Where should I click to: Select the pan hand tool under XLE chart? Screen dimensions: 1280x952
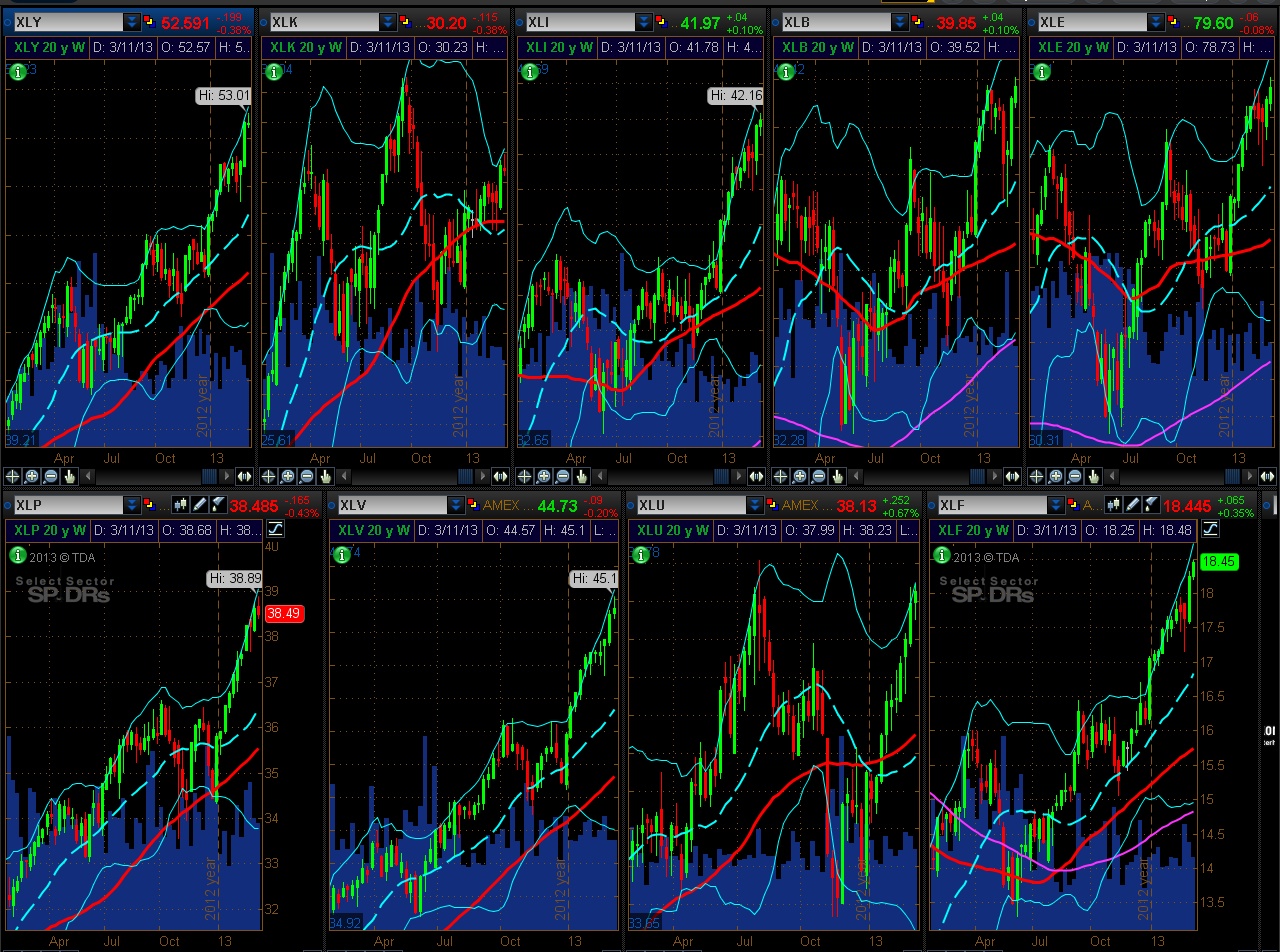1093,476
